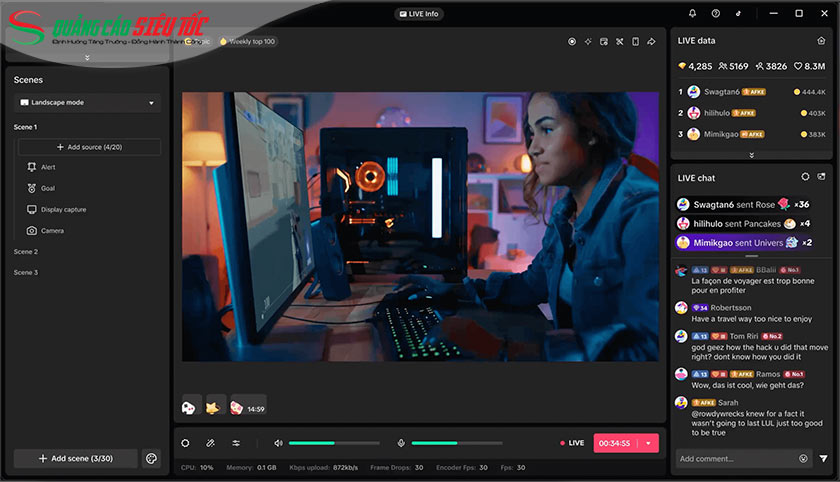Click Robertsson's username in chat
The image size is (840, 482).
coord(731,308)
